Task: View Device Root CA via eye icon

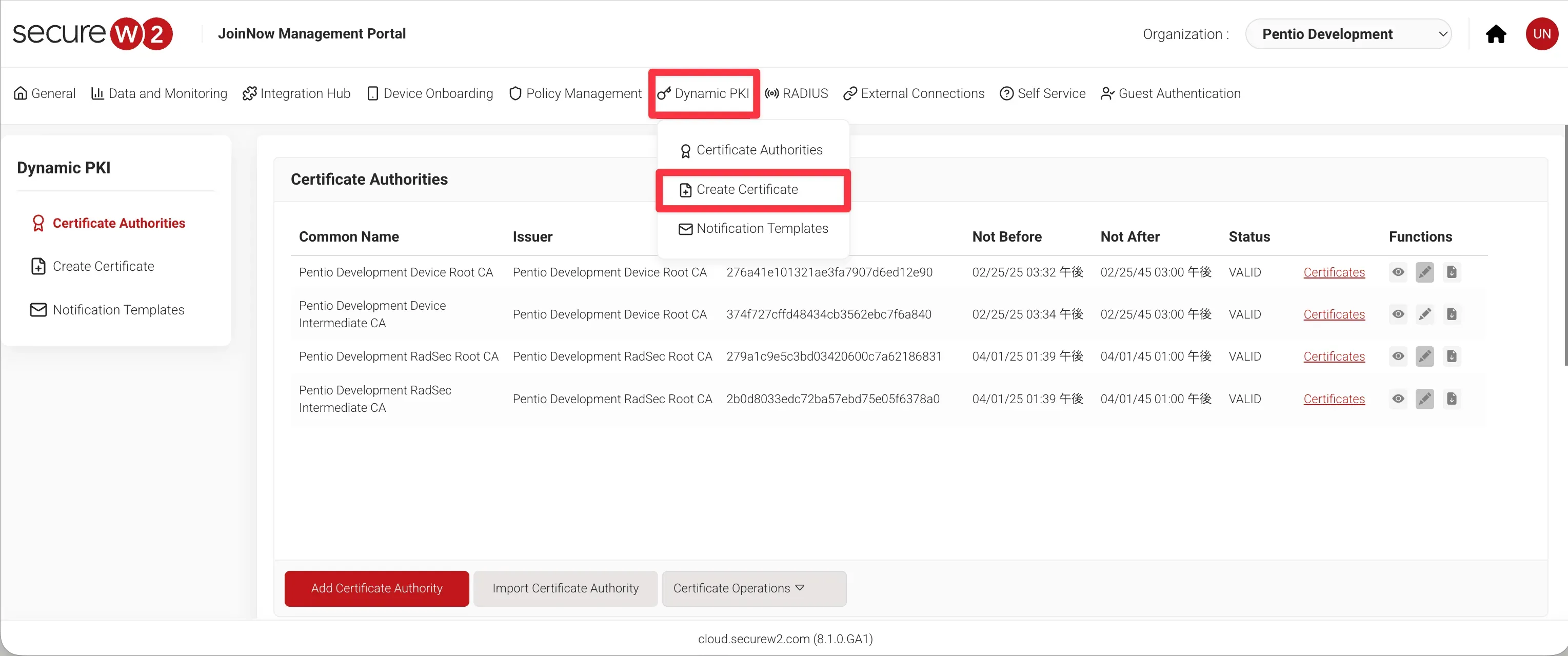Action: pos(1398,272)
